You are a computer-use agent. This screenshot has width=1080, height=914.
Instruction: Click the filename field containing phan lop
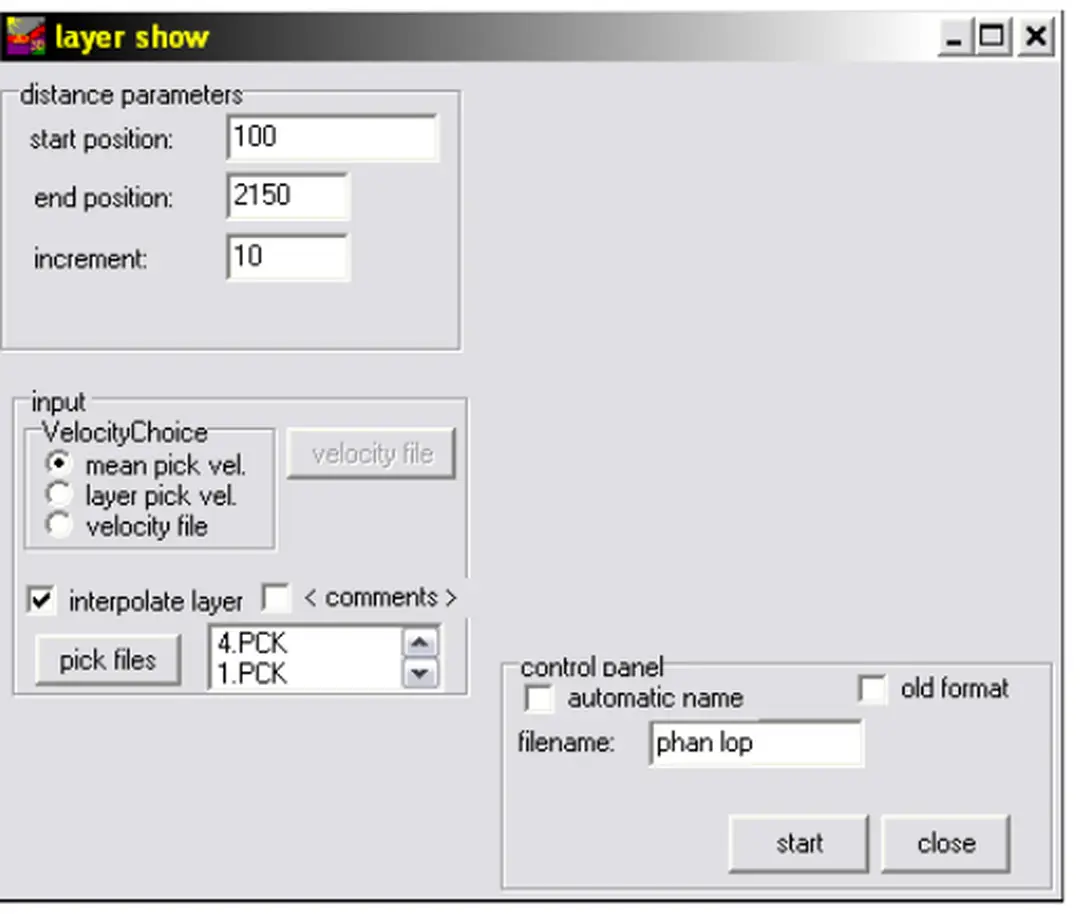(755, 742)
